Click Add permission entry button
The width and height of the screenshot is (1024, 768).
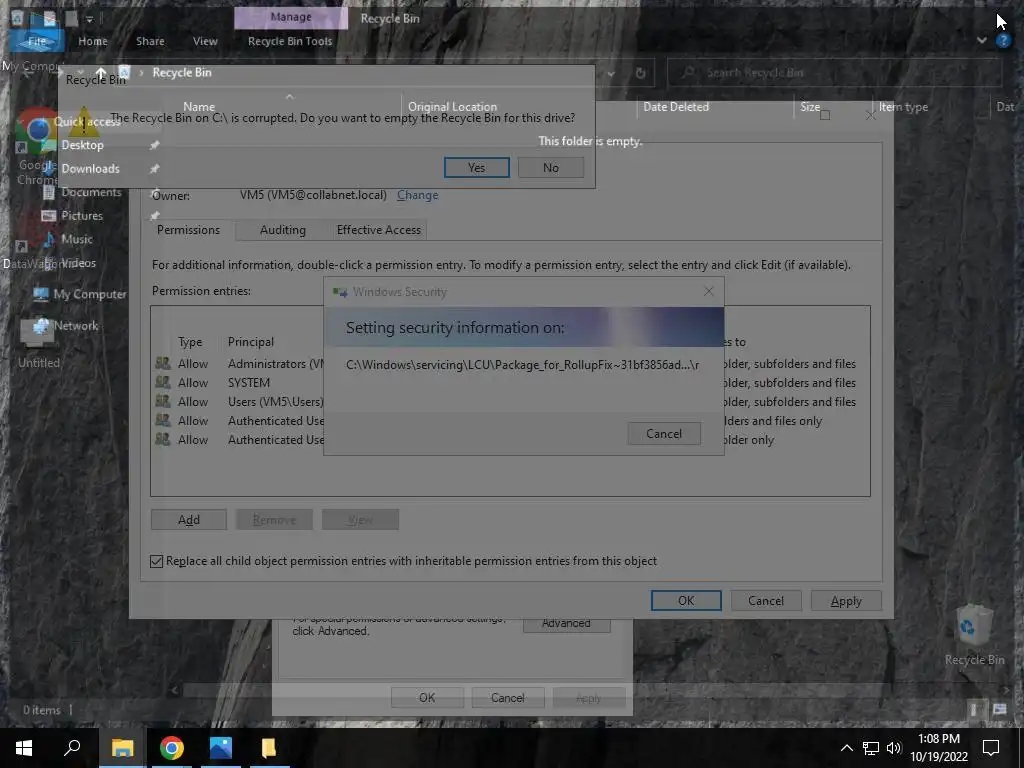[x=189, y=520]
